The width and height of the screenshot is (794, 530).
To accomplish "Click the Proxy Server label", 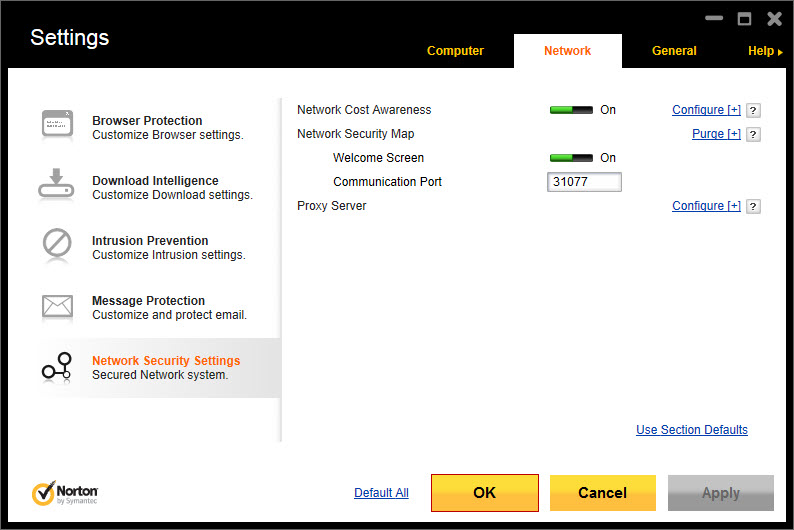I will click(x=332, y=206).
